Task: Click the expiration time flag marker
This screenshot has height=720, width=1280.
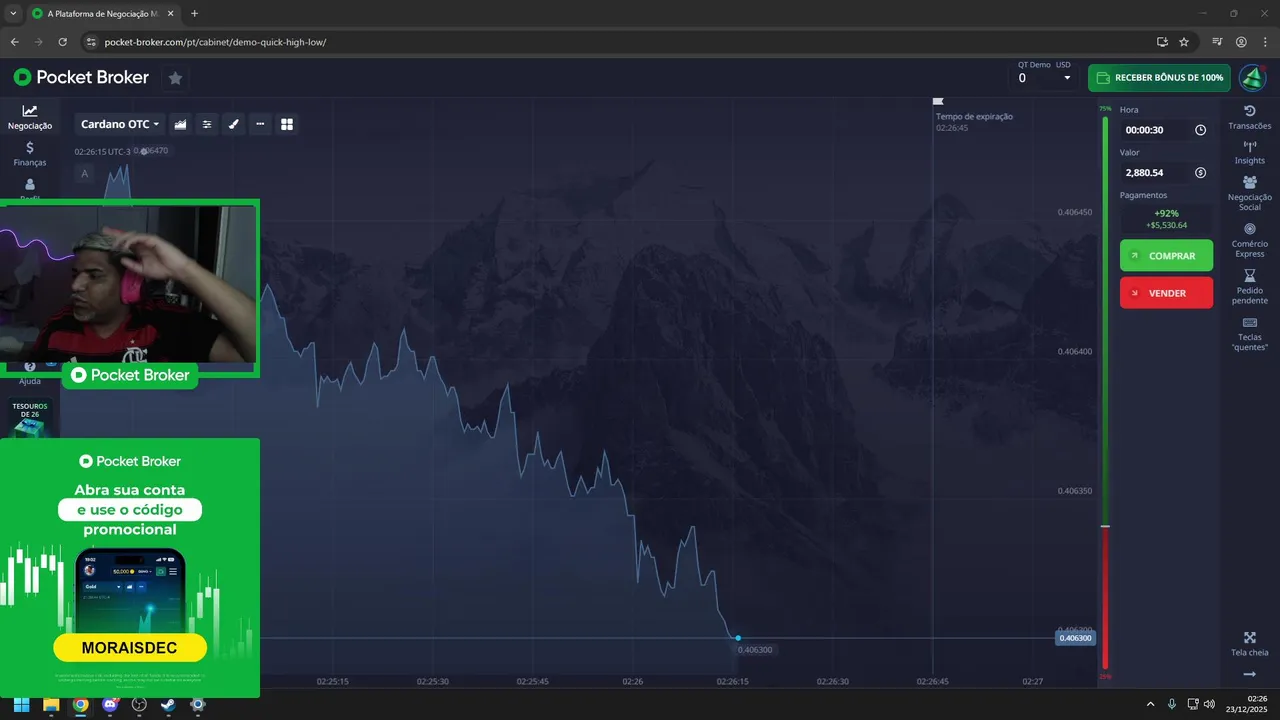Action: coord(938,101)
